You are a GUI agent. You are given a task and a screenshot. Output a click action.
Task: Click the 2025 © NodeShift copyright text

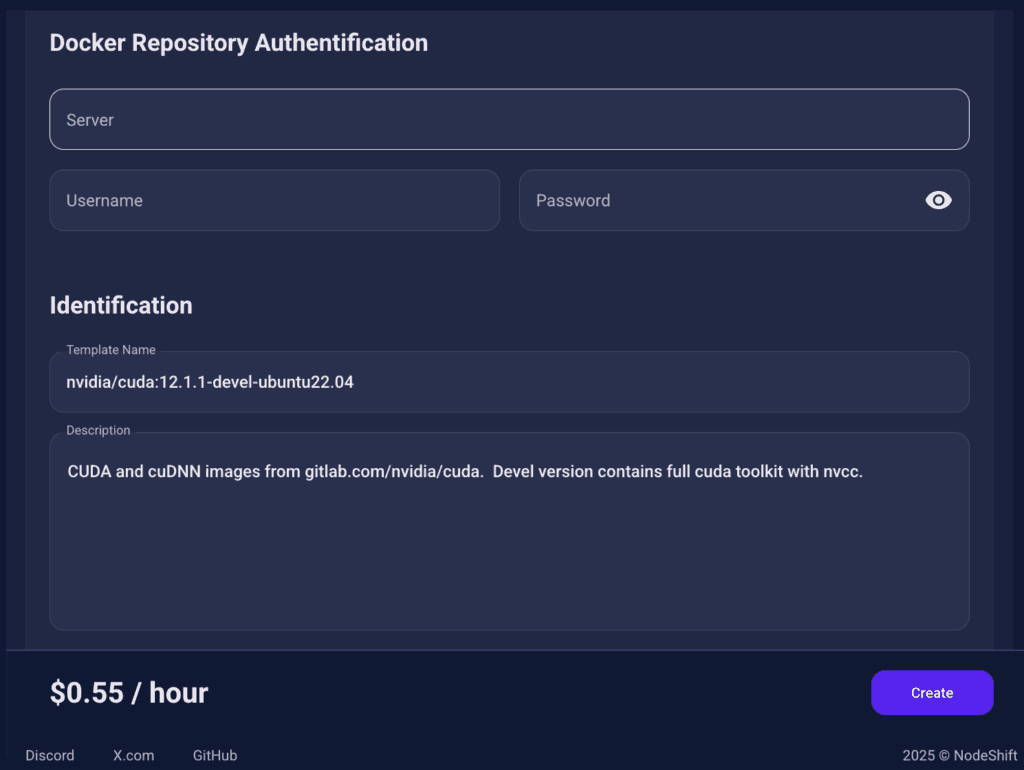[959, 756]
